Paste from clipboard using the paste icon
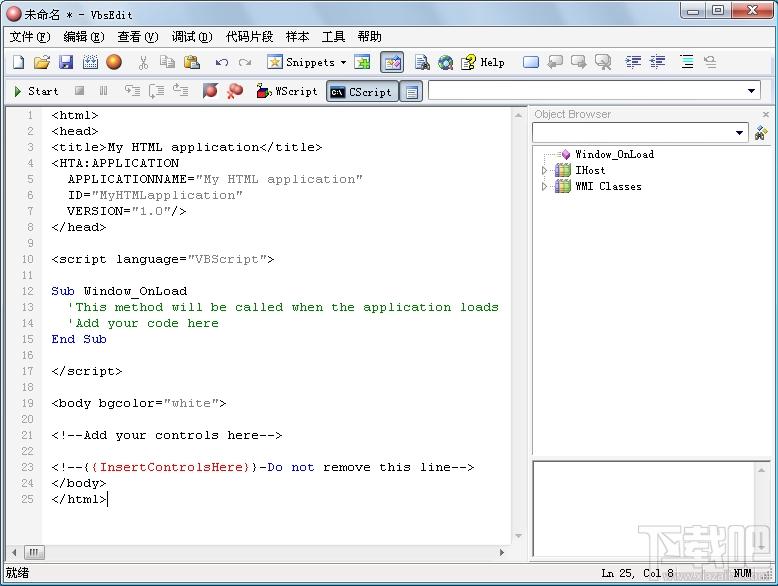 coord(192,63)
